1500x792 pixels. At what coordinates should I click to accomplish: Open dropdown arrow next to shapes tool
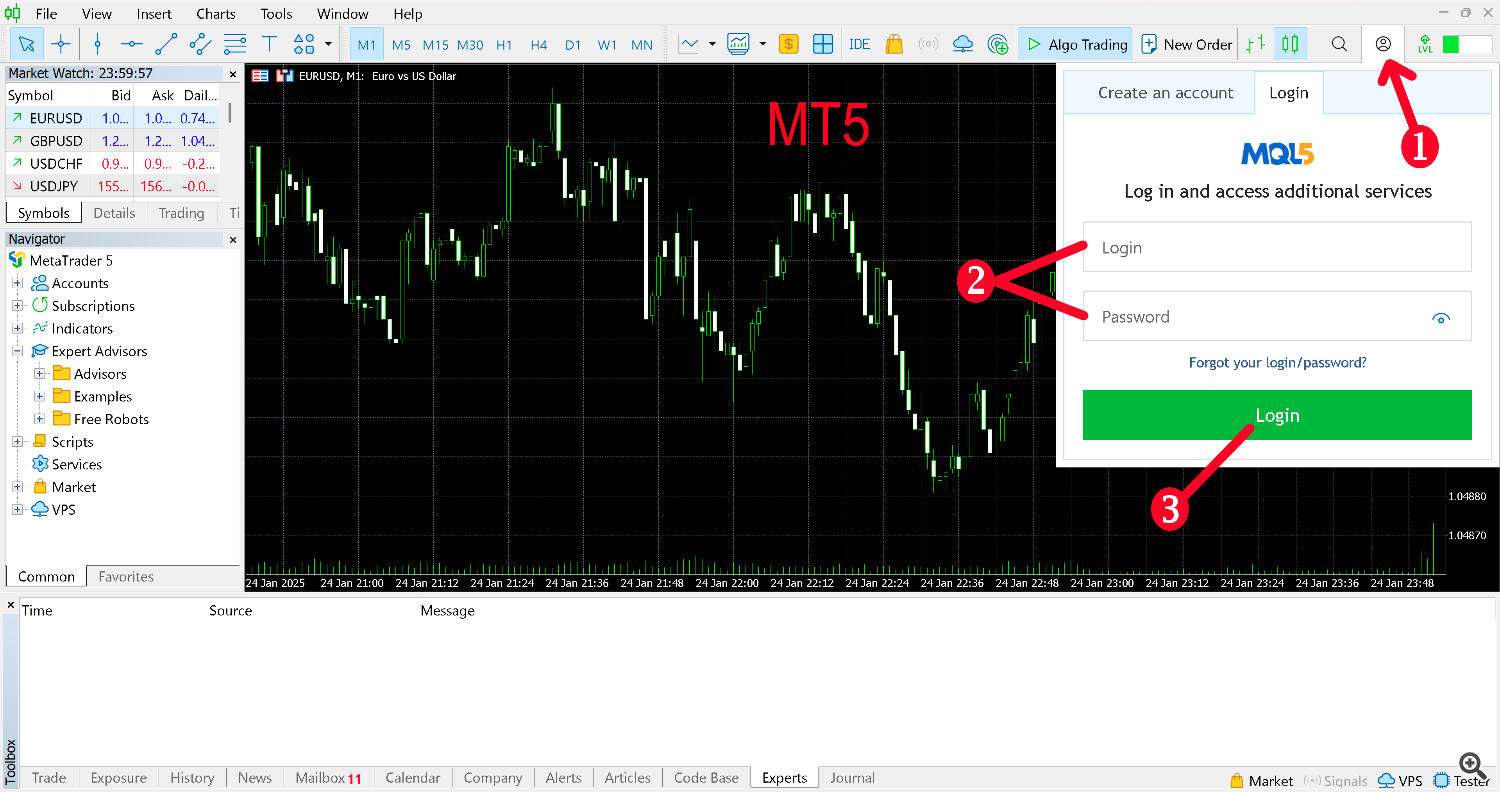coord(328,44)
